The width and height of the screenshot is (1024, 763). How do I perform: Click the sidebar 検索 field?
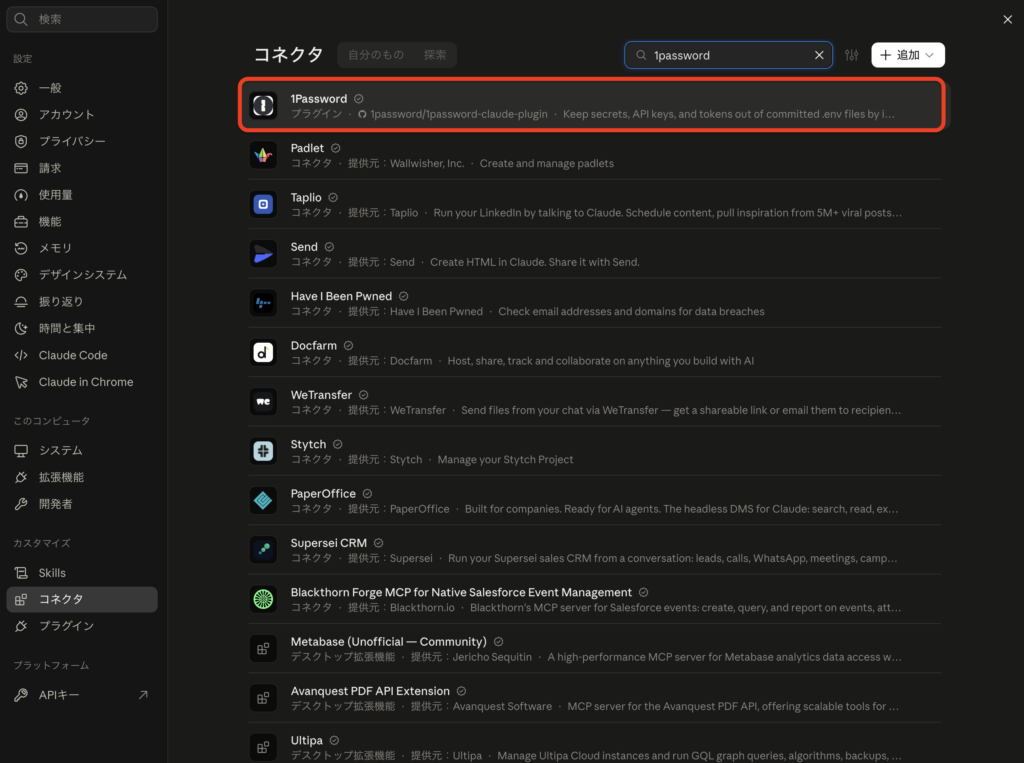tap(82, 19)
